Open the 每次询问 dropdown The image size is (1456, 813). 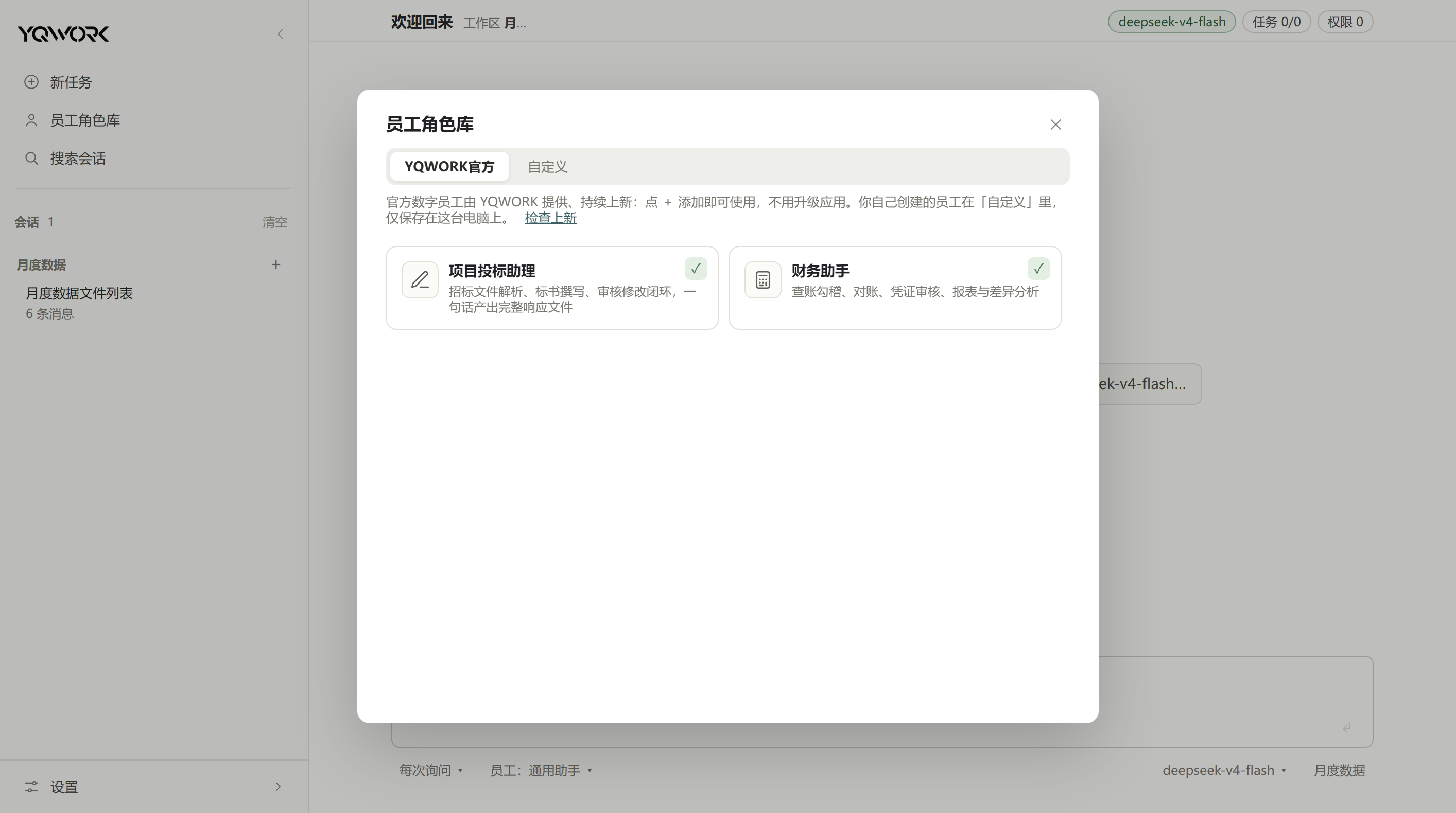point(431,771)
